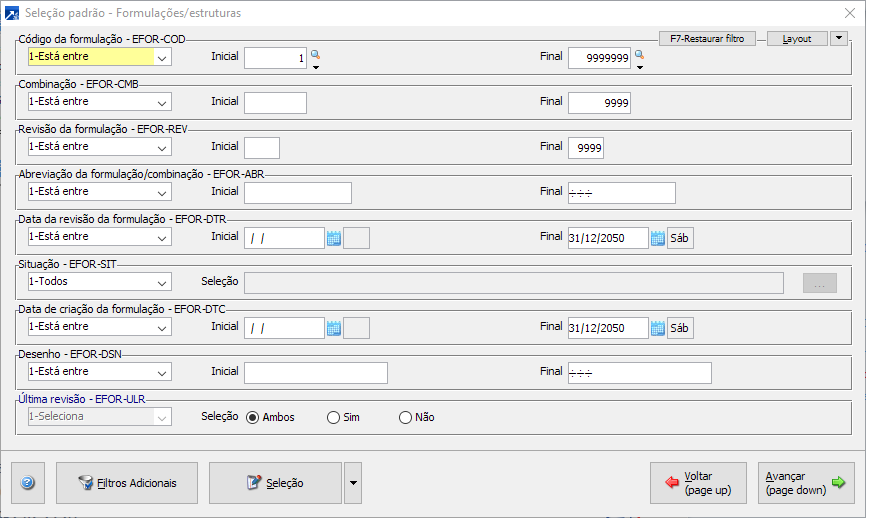Close the Seleção padrão window
Viewport: 870px width, 520px height.
click(849, 13)
